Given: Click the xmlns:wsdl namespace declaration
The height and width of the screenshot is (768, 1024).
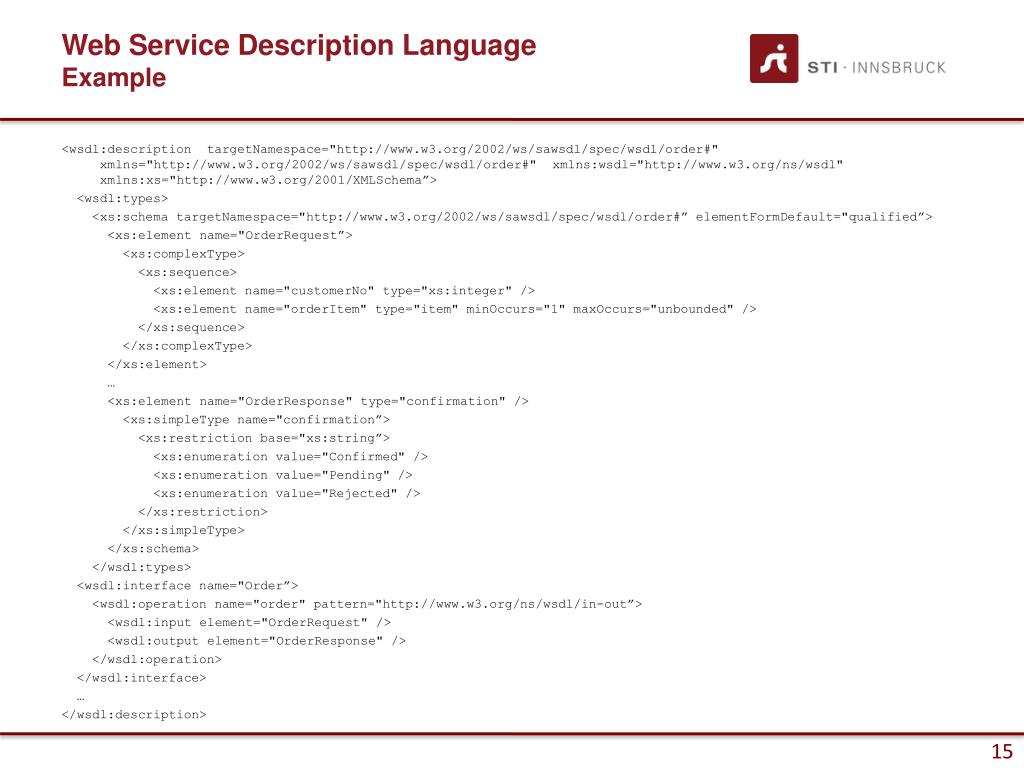Looking at the screenshot, I should (x=697, y=165).
